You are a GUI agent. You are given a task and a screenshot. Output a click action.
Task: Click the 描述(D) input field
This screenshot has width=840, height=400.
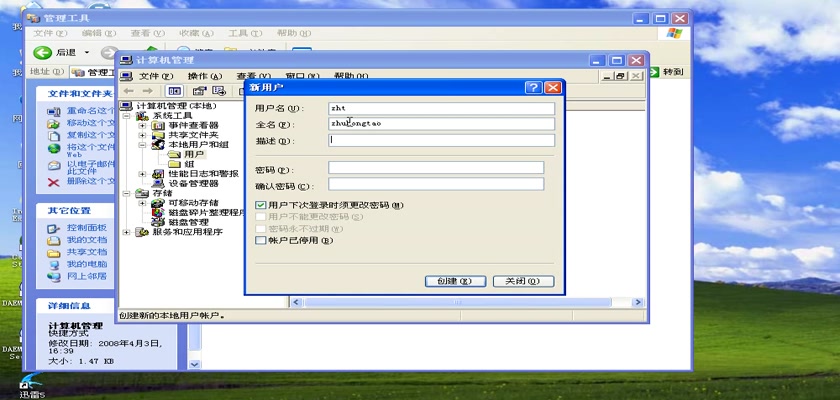click(441, 140)
